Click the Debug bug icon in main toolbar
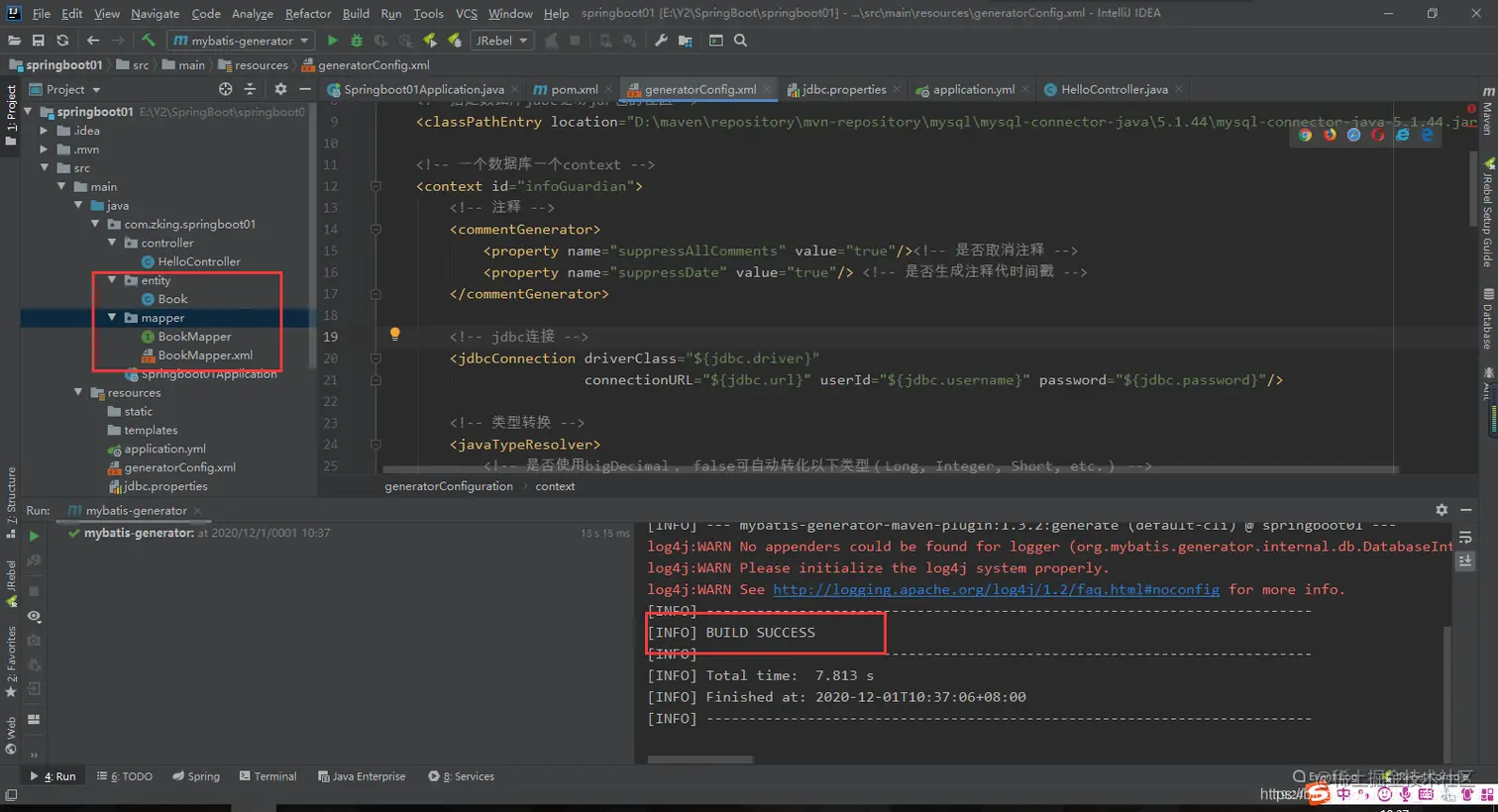Image resolution: width=1498 pixels, height=812 pixels. (x=357, y=41)
